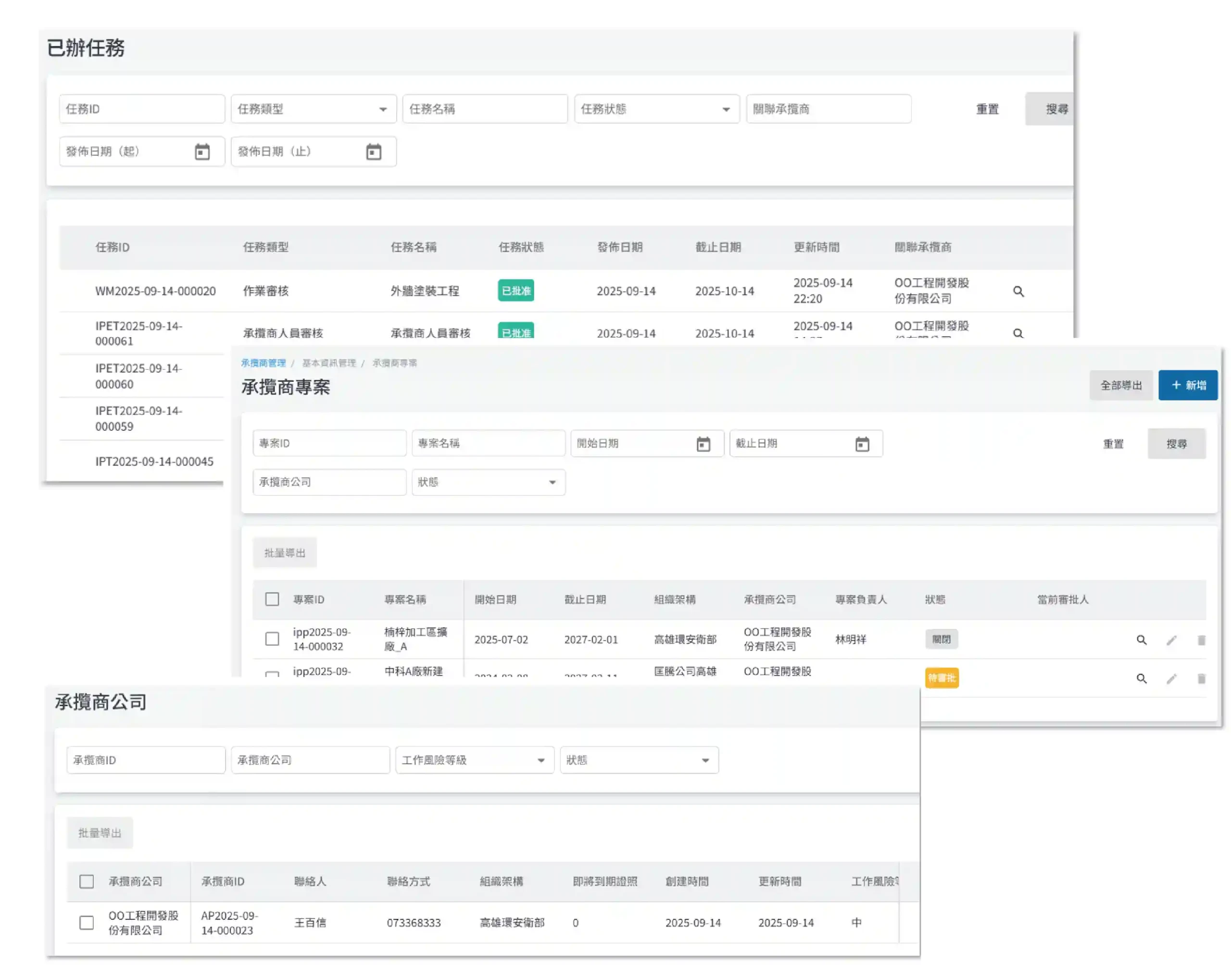This screenshot has height=980, width=1231.
Task: View details of task WM2025-09-14-000020
Action: pyautogui.click(x=1018, y=291)
